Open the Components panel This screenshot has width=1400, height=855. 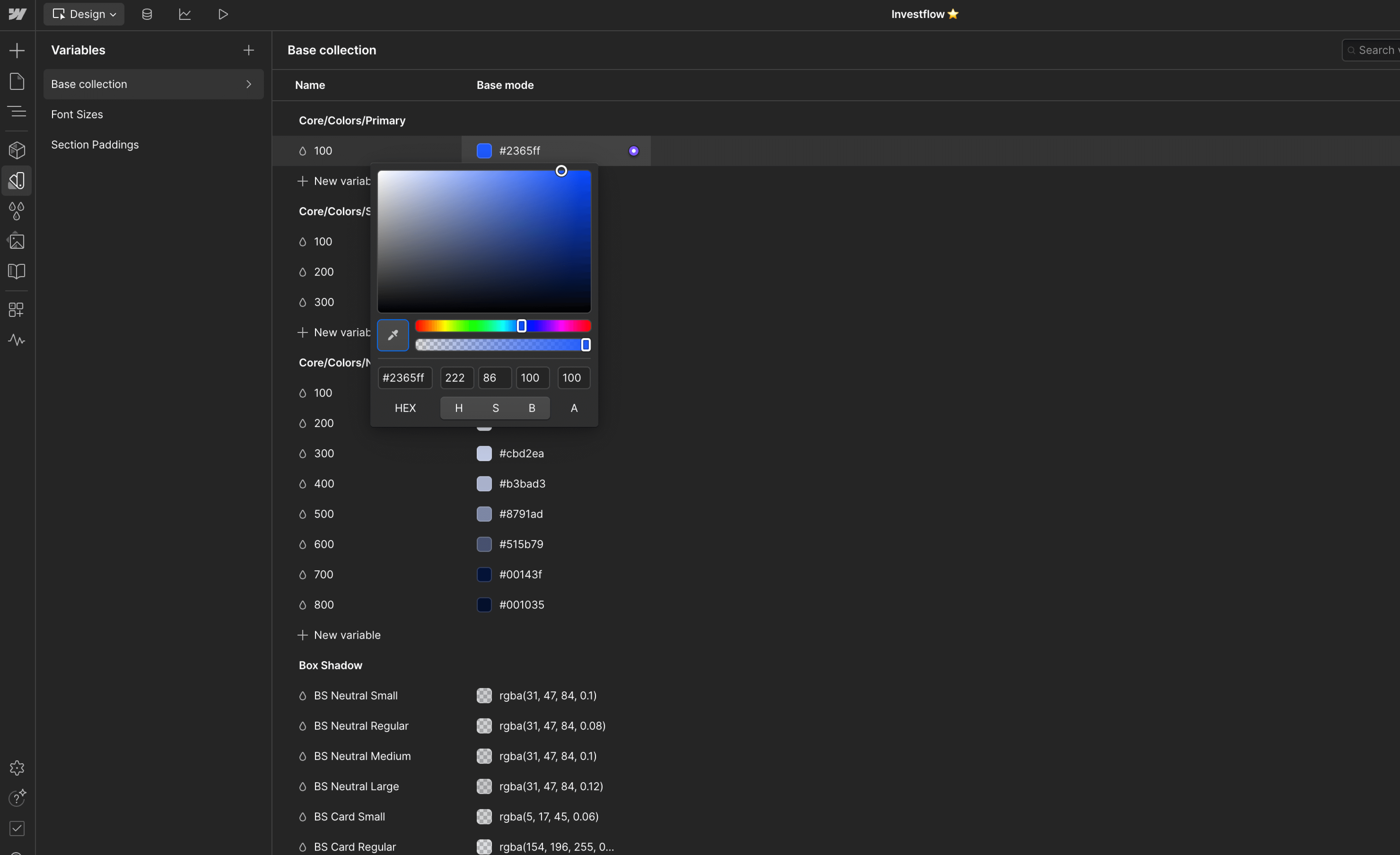16,150
